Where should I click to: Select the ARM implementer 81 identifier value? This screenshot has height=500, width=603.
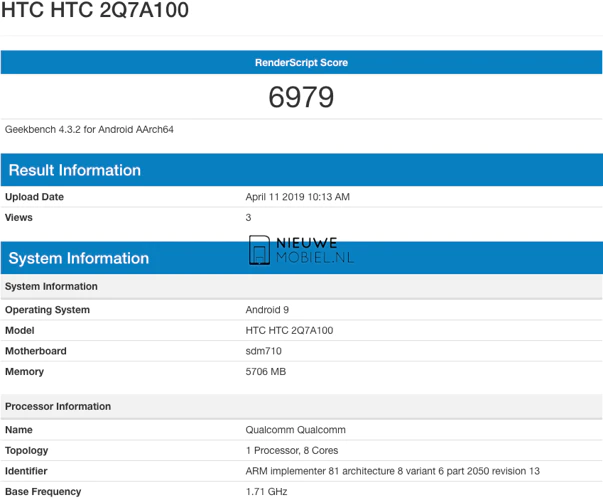393,471
